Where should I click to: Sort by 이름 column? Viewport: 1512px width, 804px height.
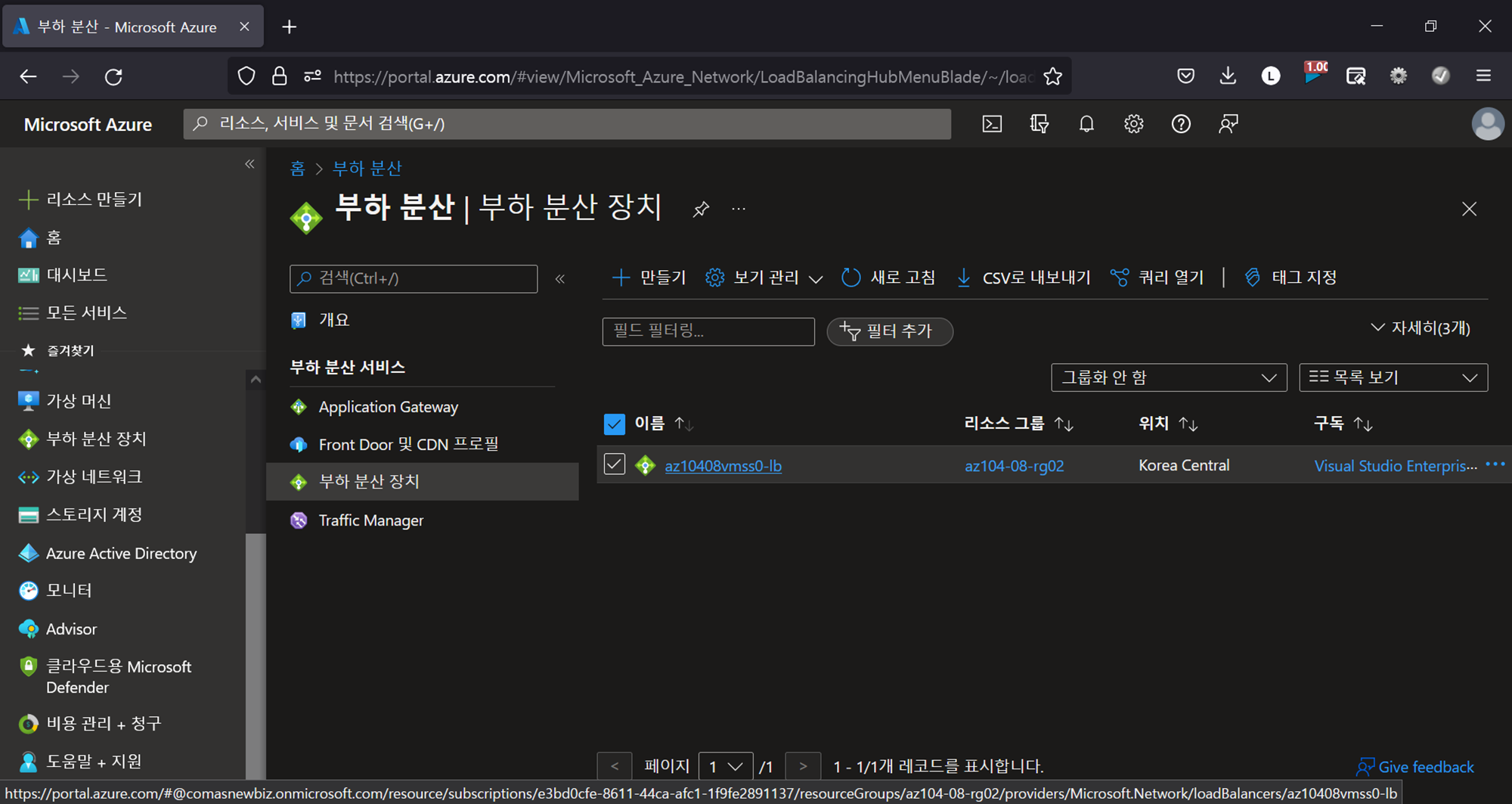pyautogui.click(x=663, y=424)
